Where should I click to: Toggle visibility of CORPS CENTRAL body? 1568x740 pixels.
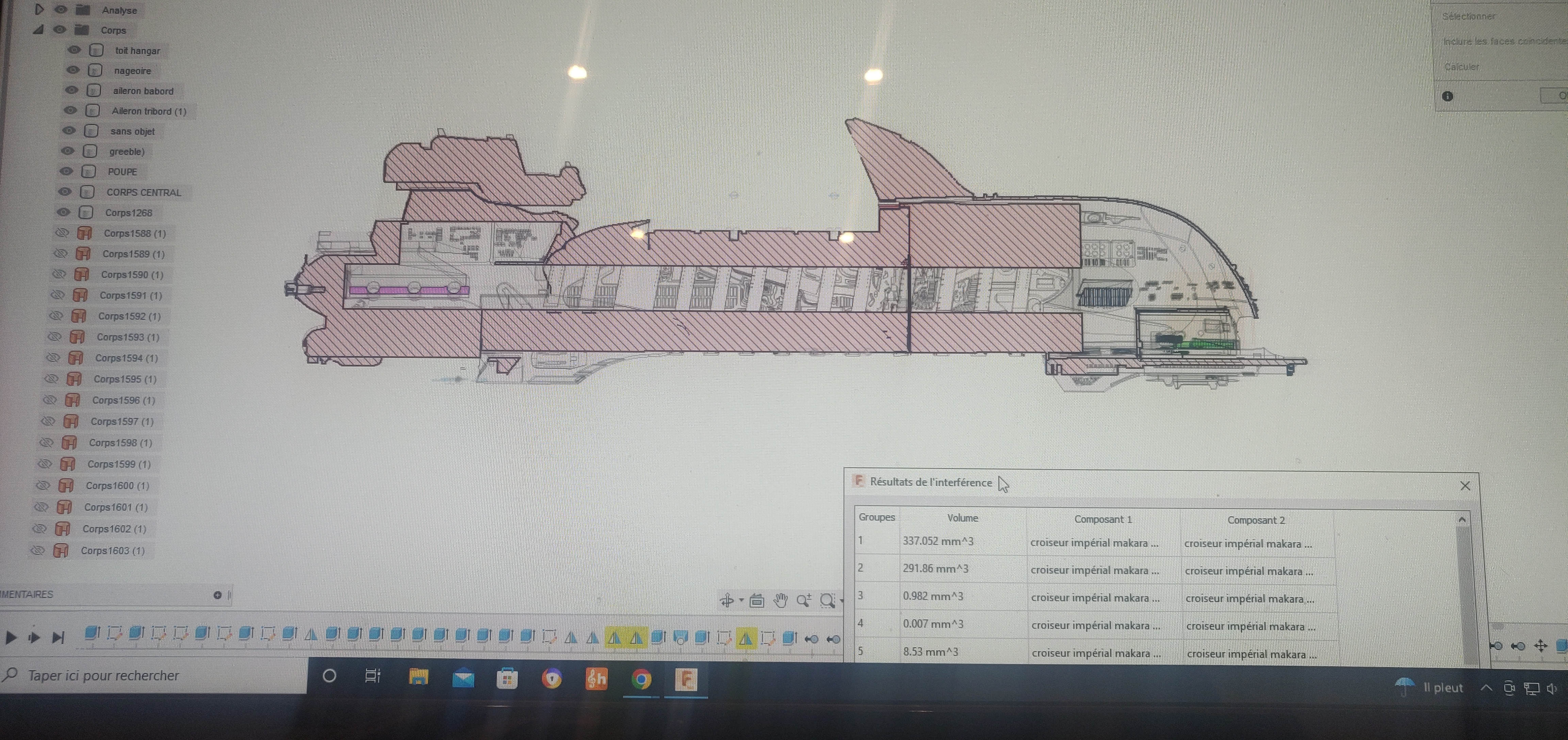click(x=65, y=192)
